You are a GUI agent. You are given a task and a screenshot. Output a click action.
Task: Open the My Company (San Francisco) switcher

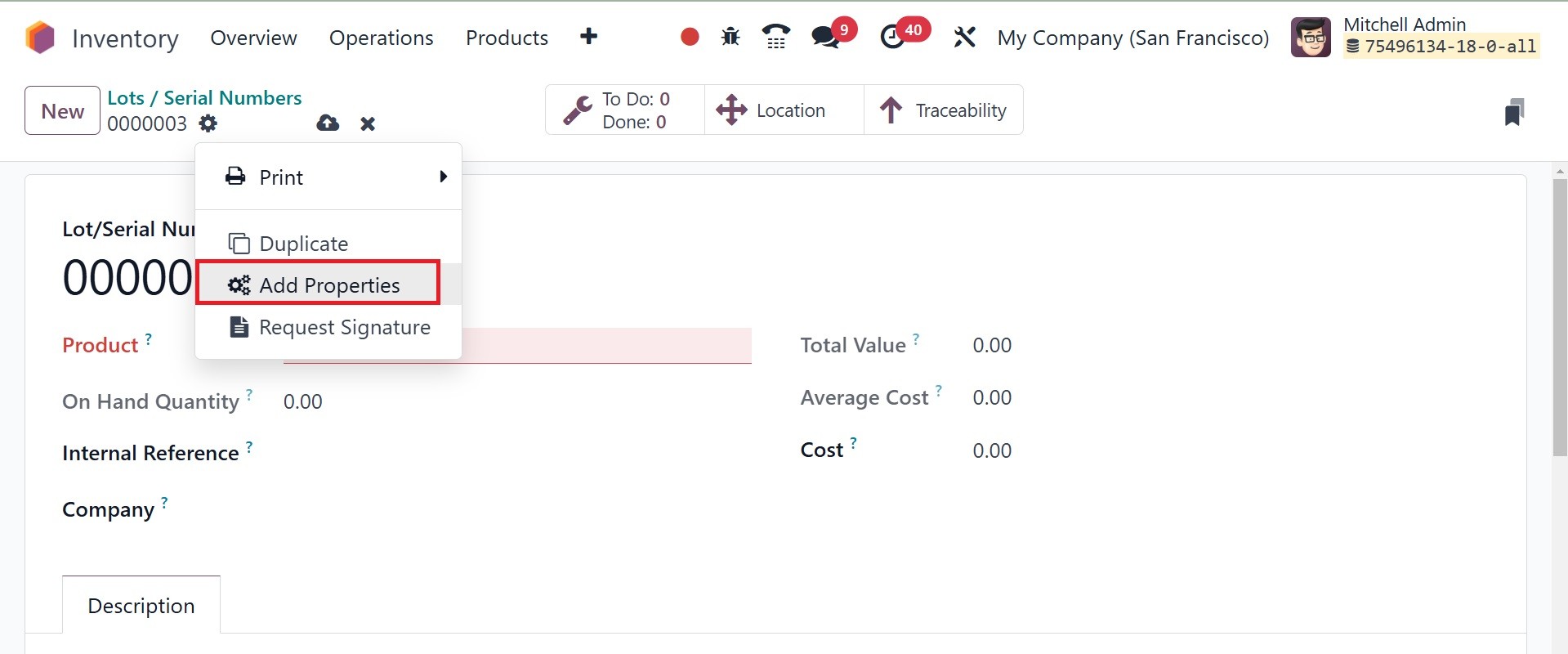(x=1133, y=38)
